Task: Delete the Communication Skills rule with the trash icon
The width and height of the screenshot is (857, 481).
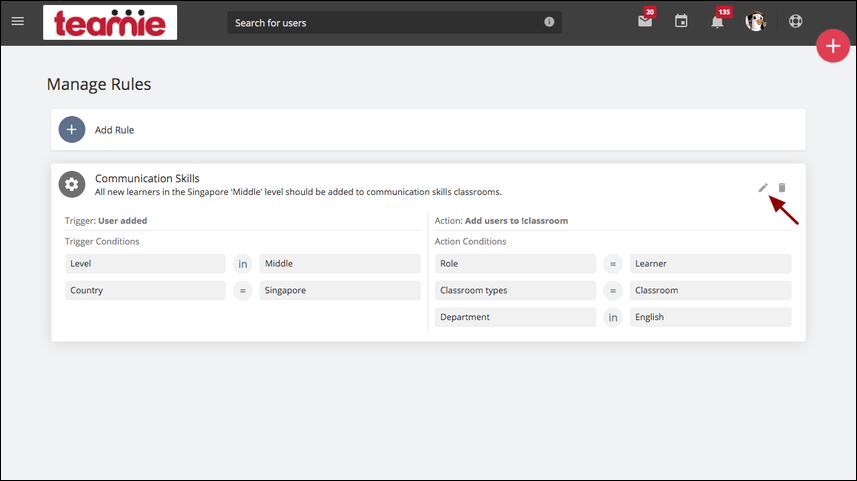Action: pos(782,187)
